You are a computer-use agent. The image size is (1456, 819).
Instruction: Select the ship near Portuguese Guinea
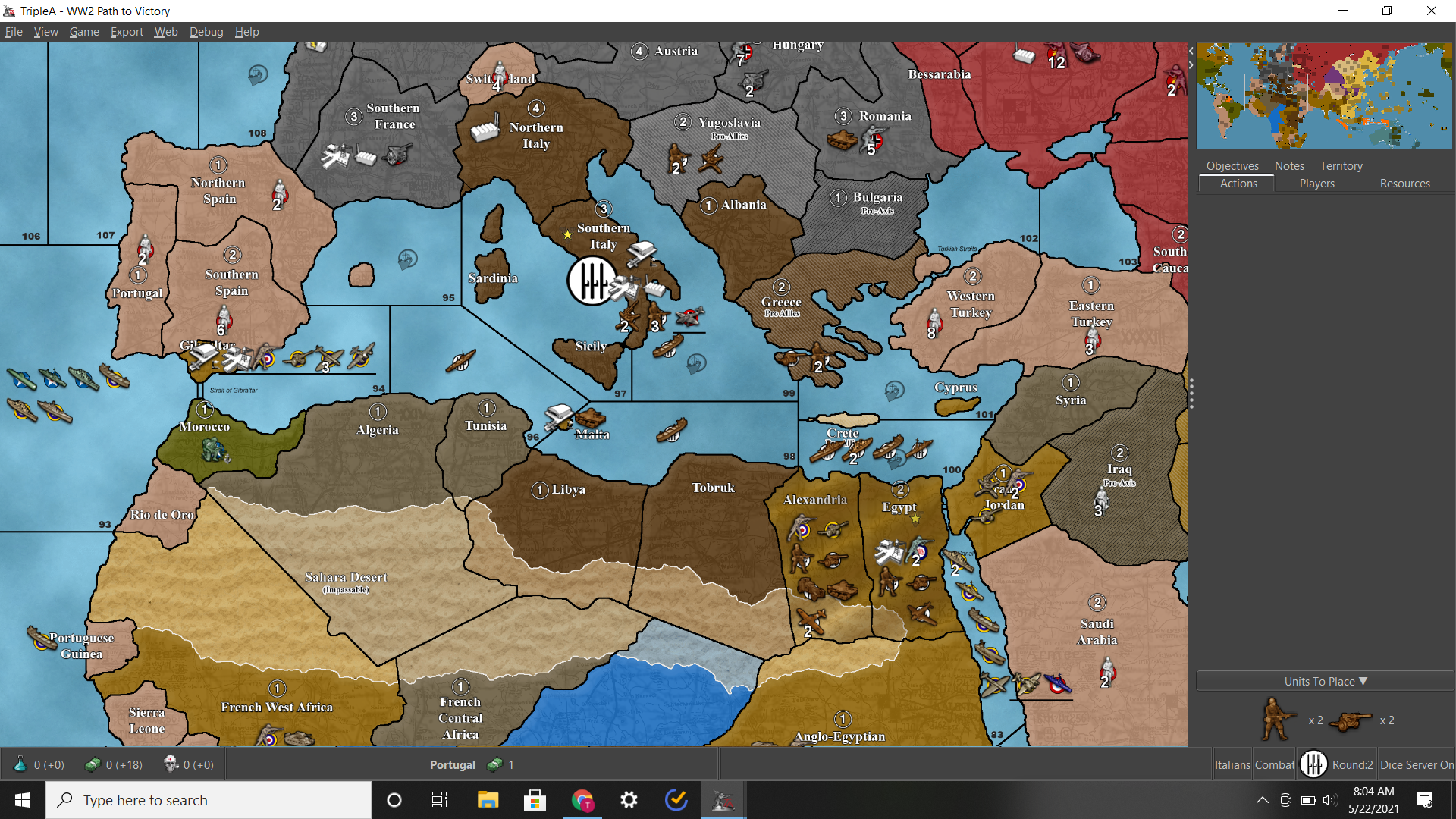tap(42, 638)
